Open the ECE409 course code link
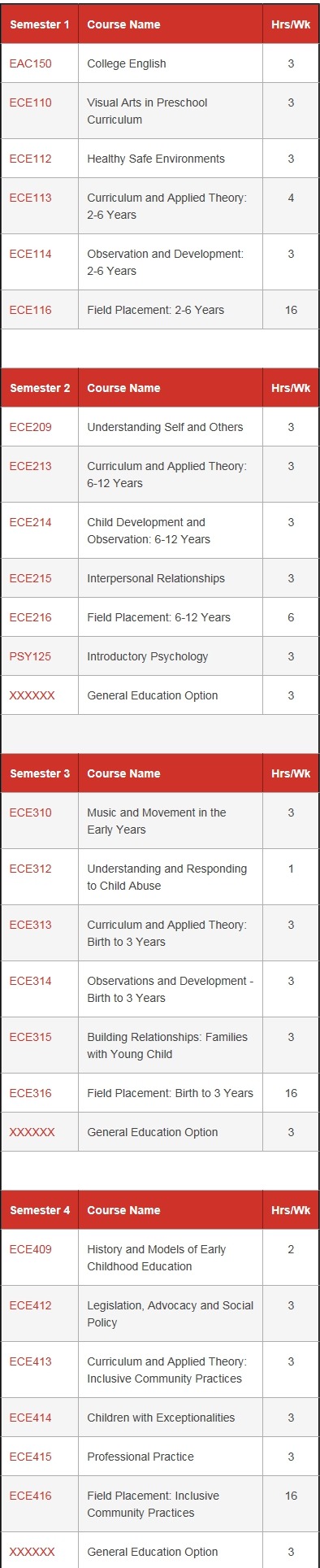 (30, 1249)
